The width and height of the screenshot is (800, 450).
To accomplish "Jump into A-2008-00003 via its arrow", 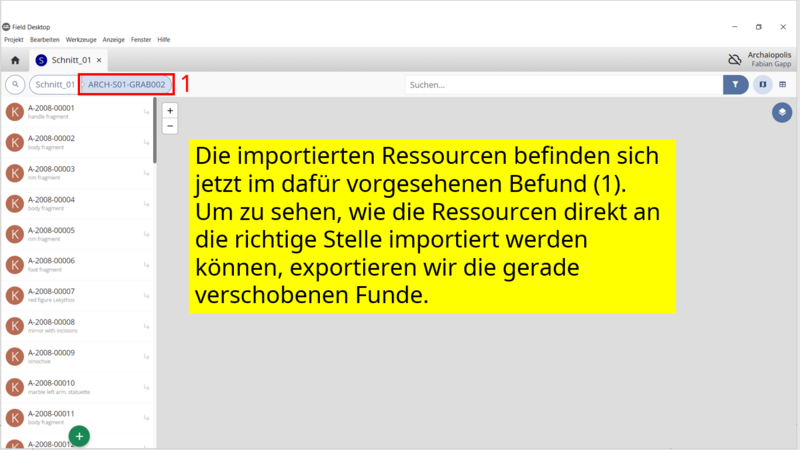I will coord(146,173).
